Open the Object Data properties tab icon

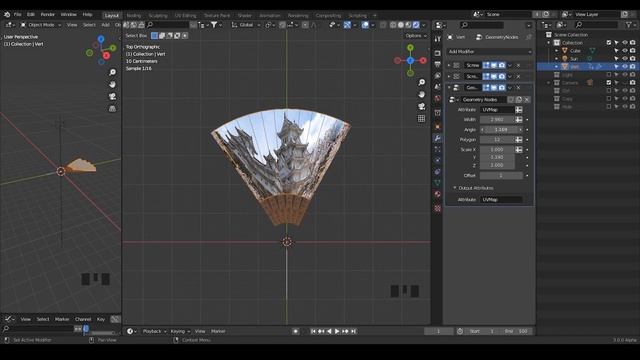(438, 182)
